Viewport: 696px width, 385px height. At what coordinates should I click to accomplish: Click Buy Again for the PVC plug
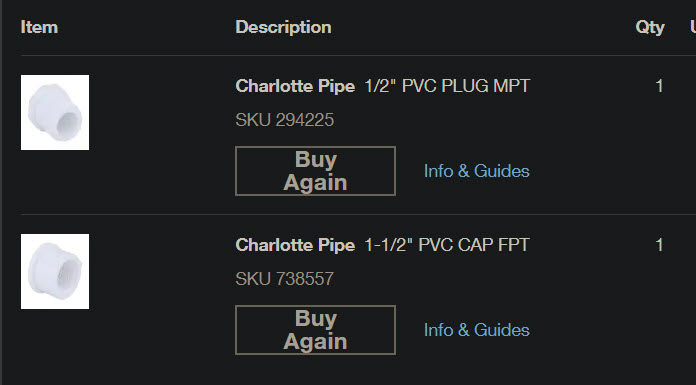(315, 171)
